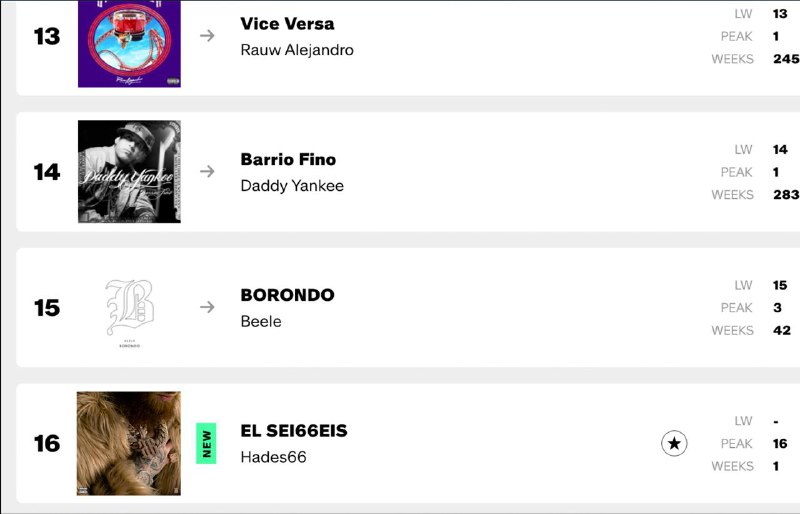The height and width of the screenshot is (514, 800).
Task: Visit the Hades66 artist page
Action: click(273, 457)
